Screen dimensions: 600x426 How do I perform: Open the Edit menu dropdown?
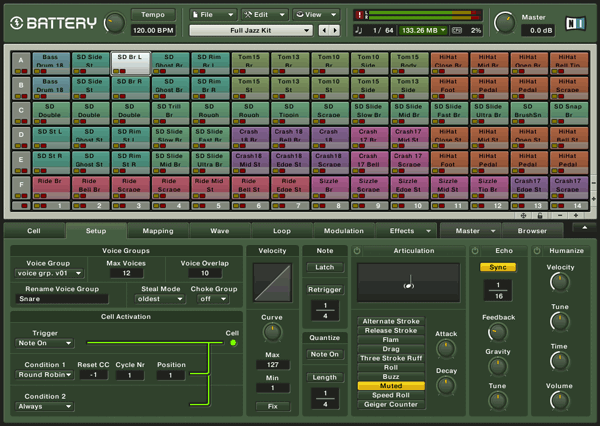[264, 15]
